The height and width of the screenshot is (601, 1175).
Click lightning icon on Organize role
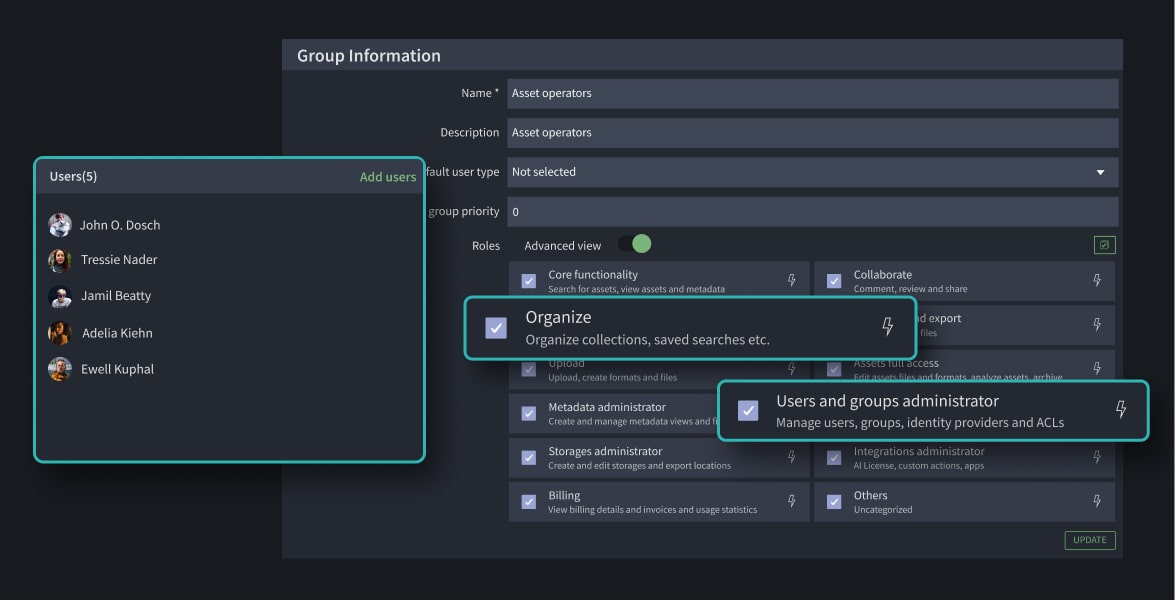click(886, 327)
